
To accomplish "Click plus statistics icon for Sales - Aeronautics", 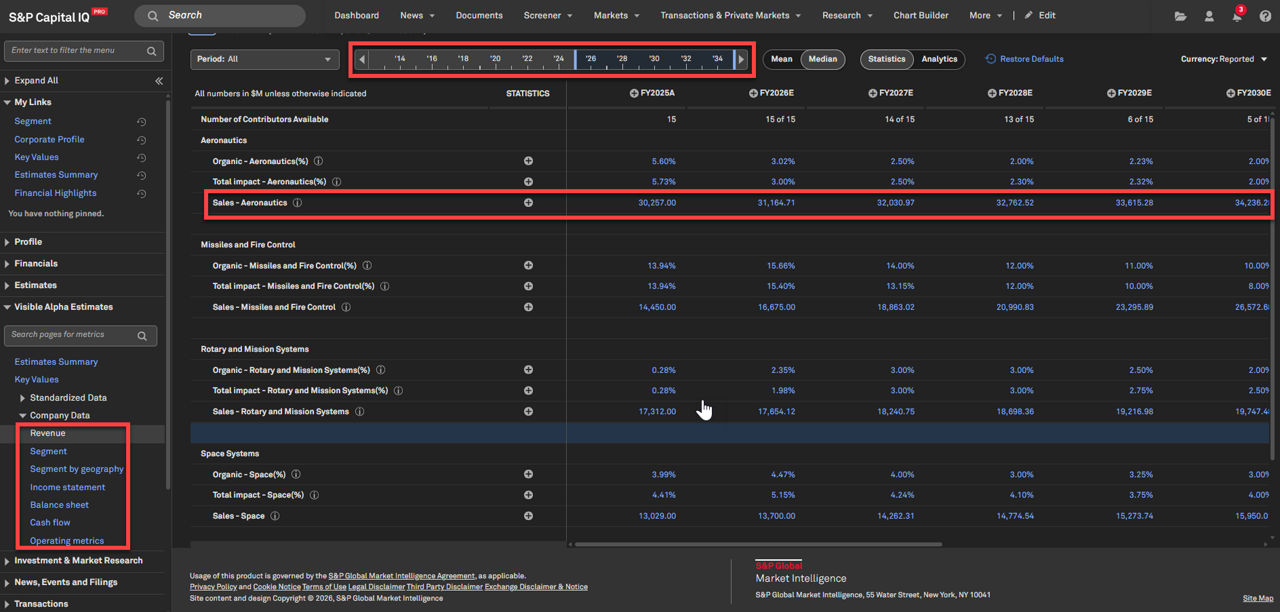I will tap(528, 203).
